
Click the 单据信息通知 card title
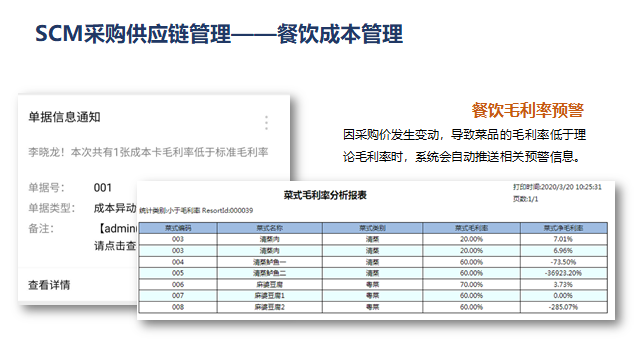[x=64, y=117]
